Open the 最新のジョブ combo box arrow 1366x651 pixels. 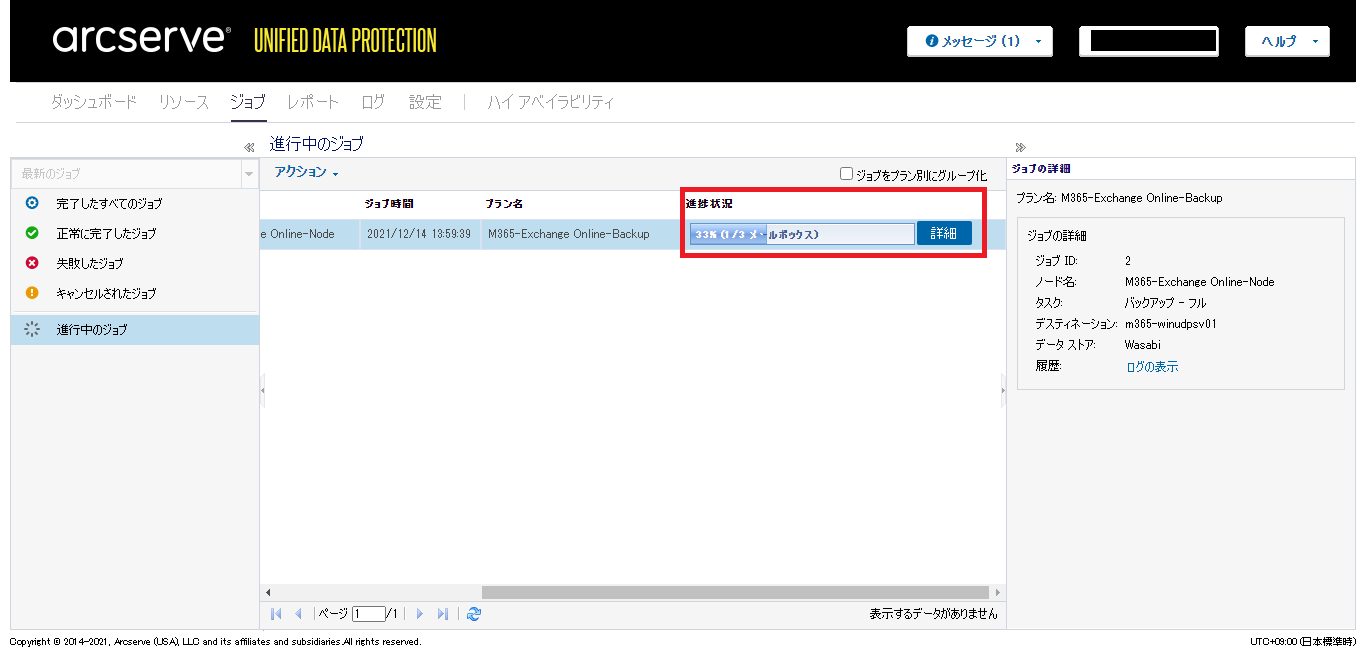tap(249, 174)
